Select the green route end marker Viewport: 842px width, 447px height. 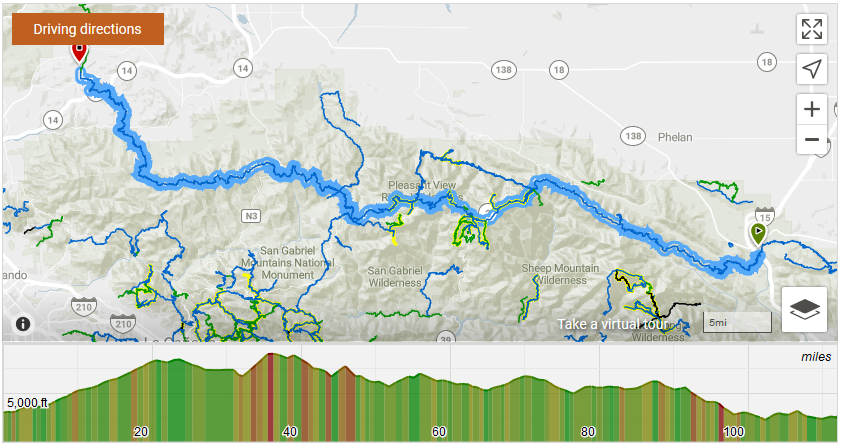click(759, 234)
